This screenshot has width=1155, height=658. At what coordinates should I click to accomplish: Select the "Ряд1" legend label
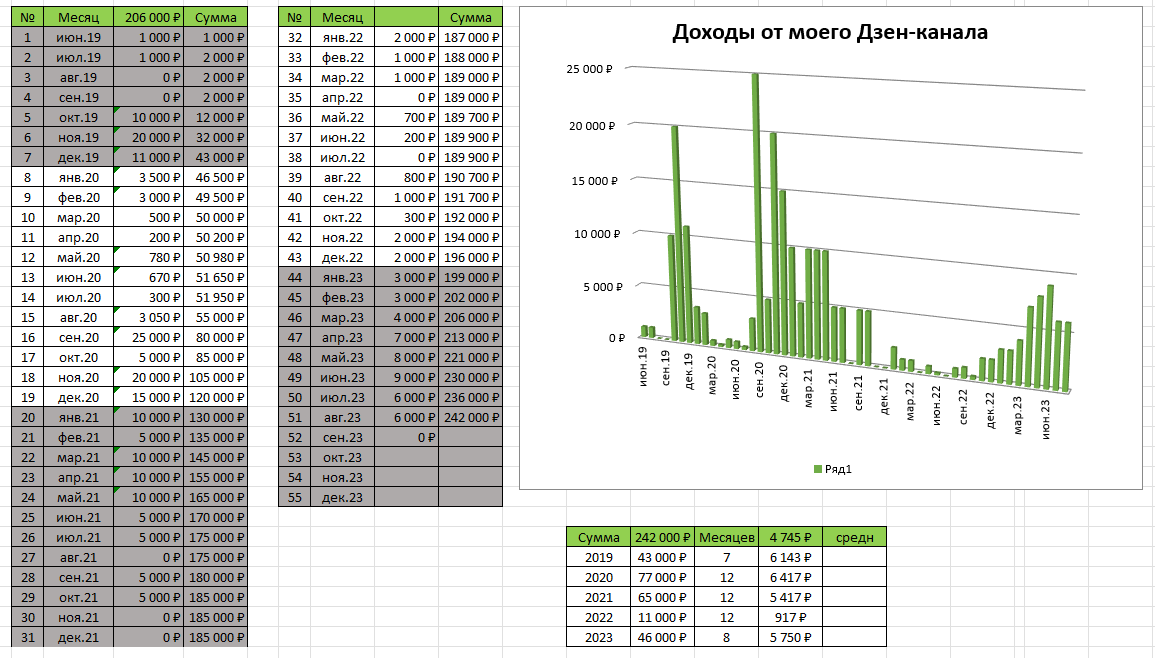click(838, 469)
